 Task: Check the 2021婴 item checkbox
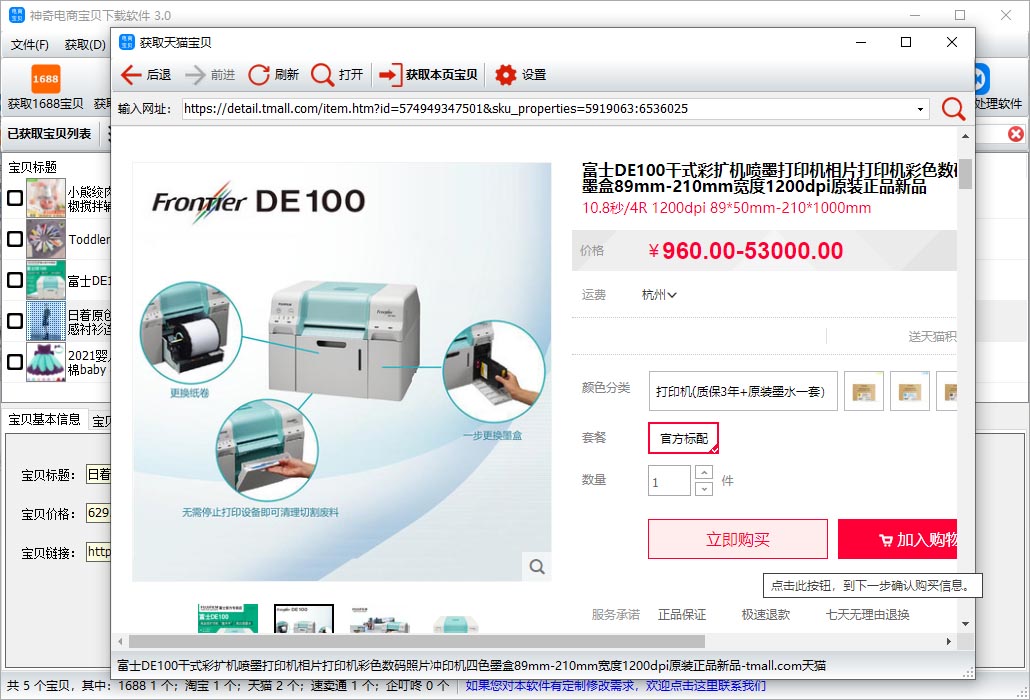tap(15, 362)
